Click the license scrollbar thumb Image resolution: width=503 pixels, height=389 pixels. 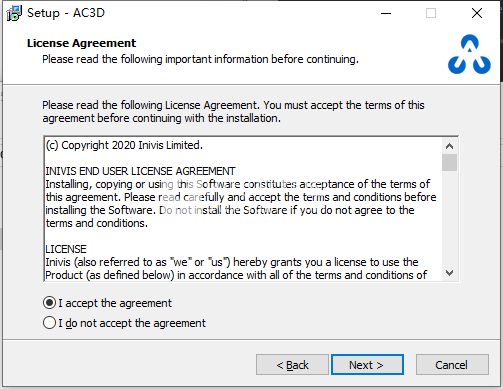pos(449,162)
